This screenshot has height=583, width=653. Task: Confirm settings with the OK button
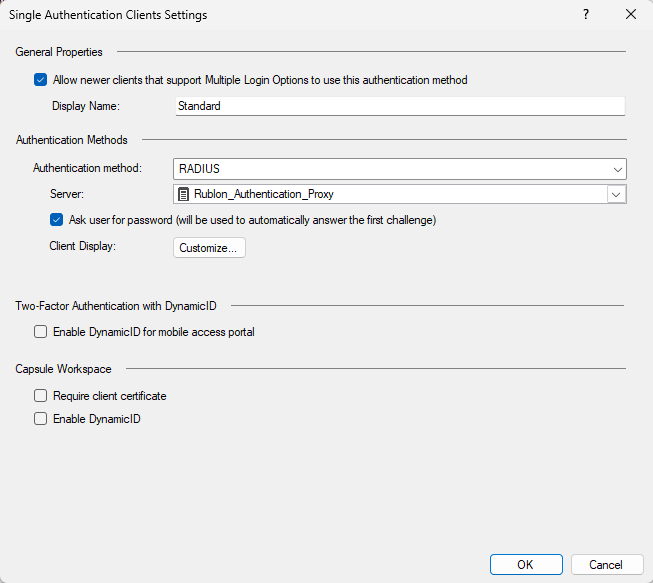(526, 565)
